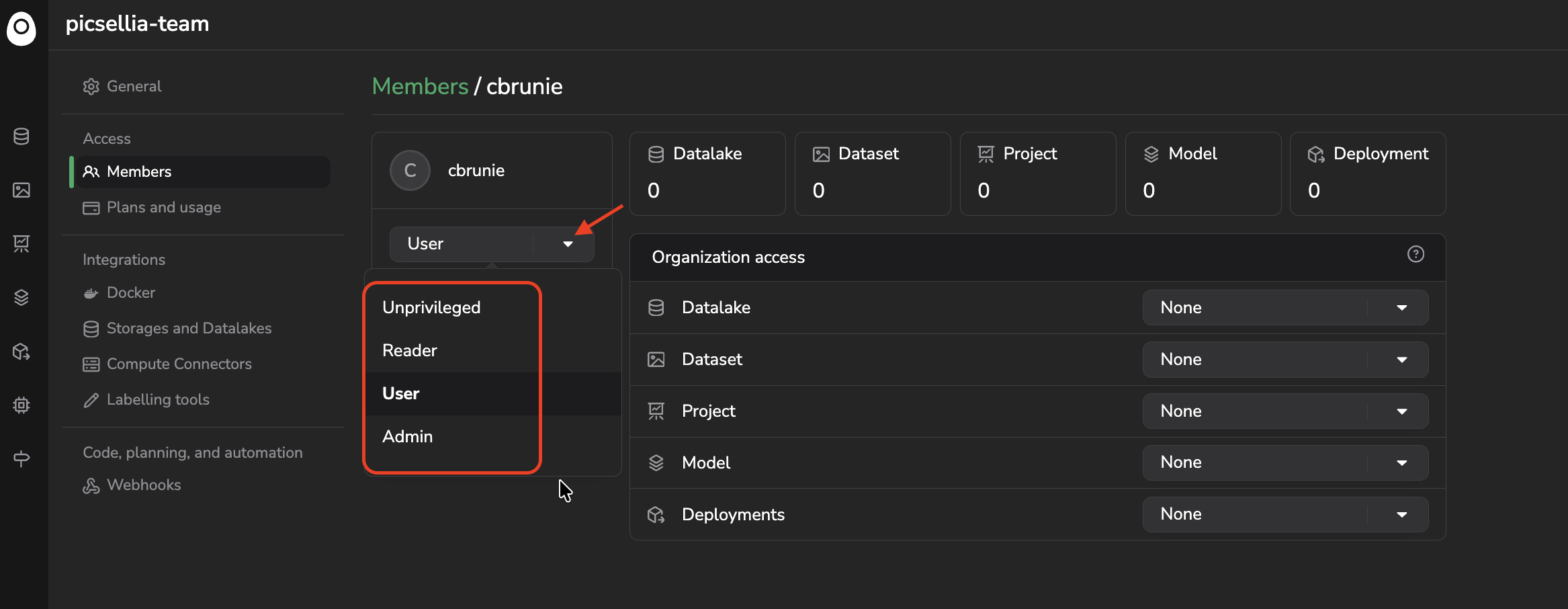Open Models from the left icon rail

[21, 297]
